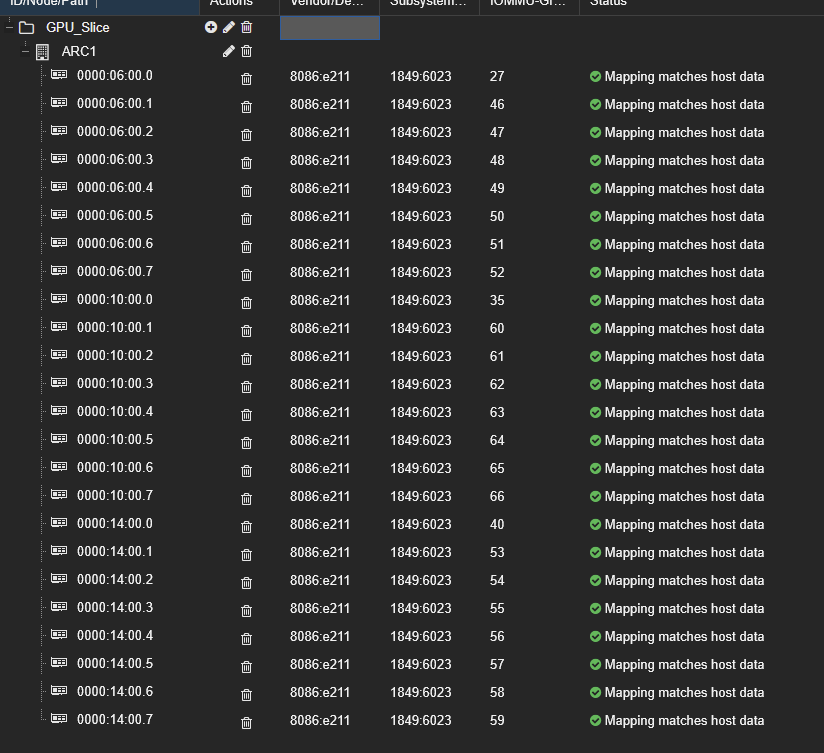Edit the GPU_Slice mapping with pencil icon
Viewport: 824px width, 753px height.
(229, 27)
